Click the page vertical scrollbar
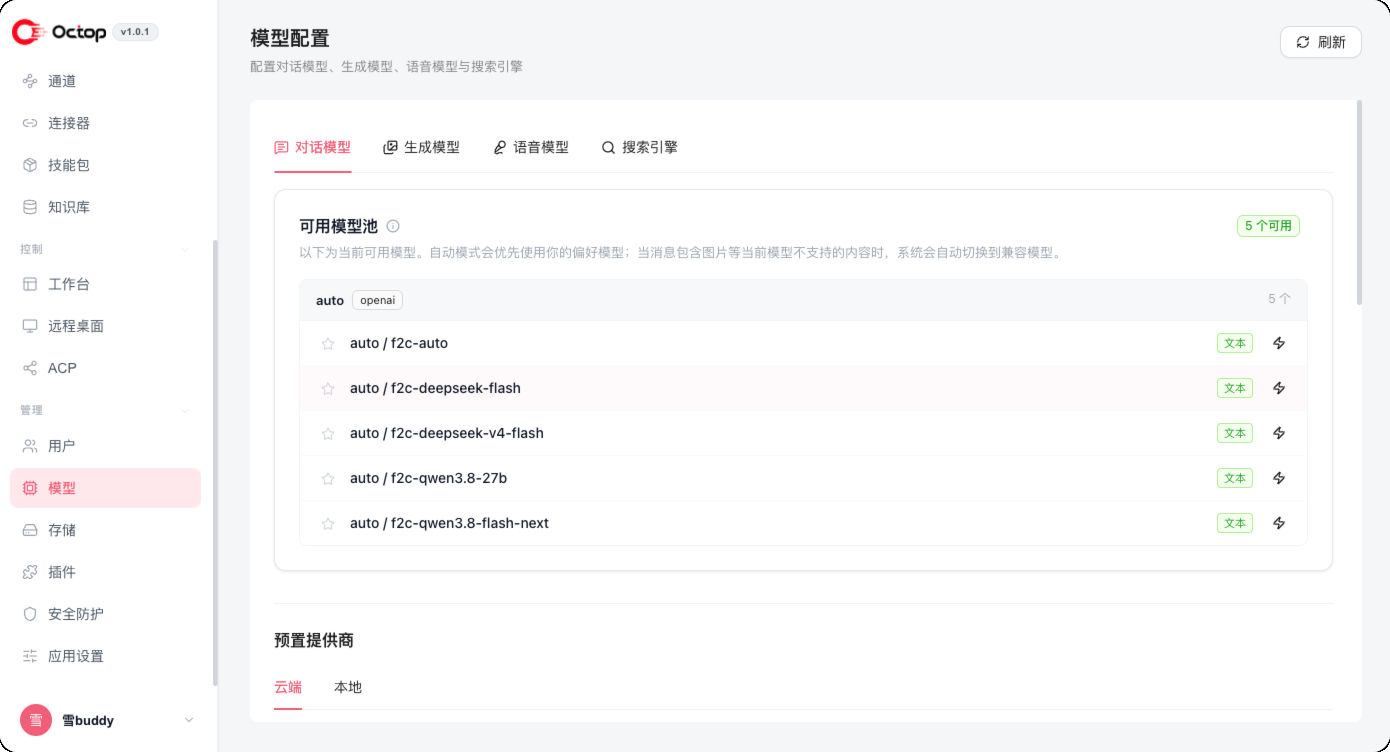Viewport: 1390px width, 752px height. (1359, 202)
